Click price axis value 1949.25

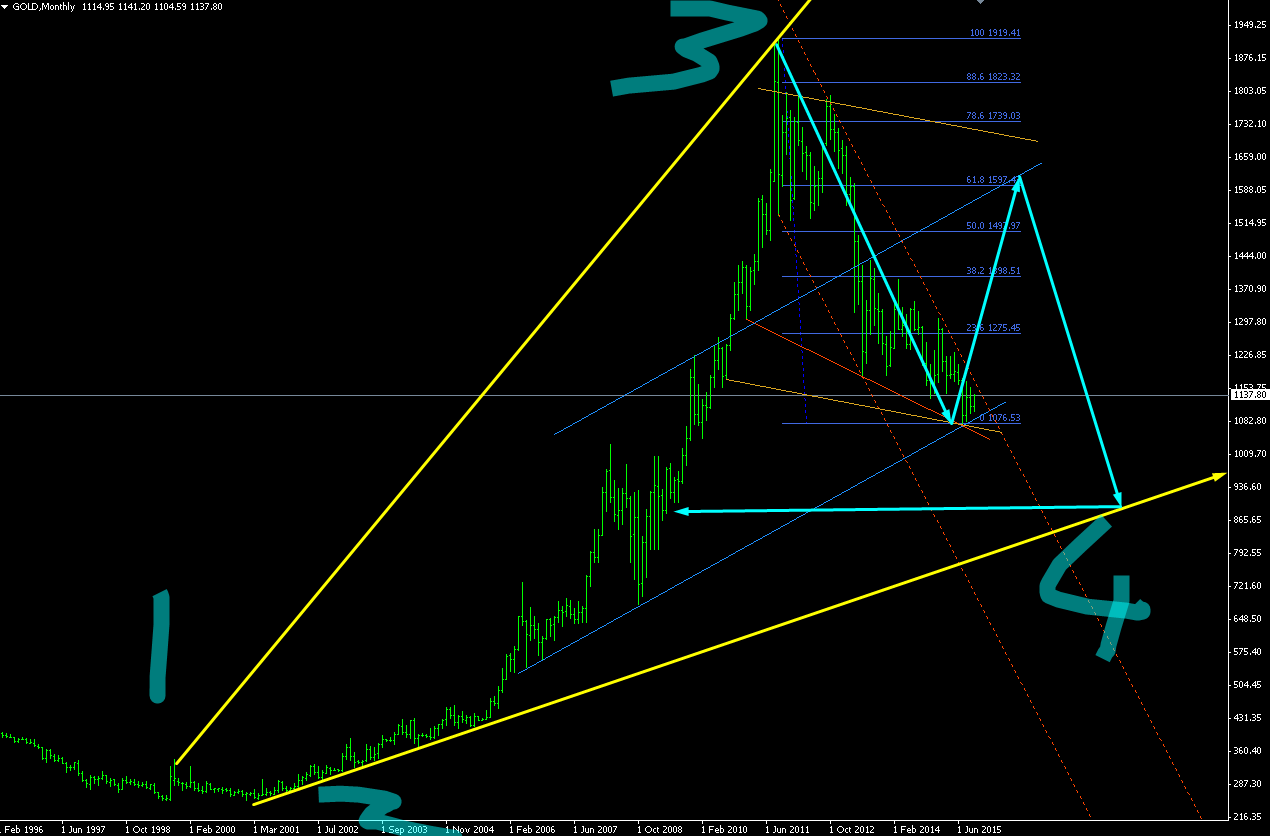point(1252,24)
